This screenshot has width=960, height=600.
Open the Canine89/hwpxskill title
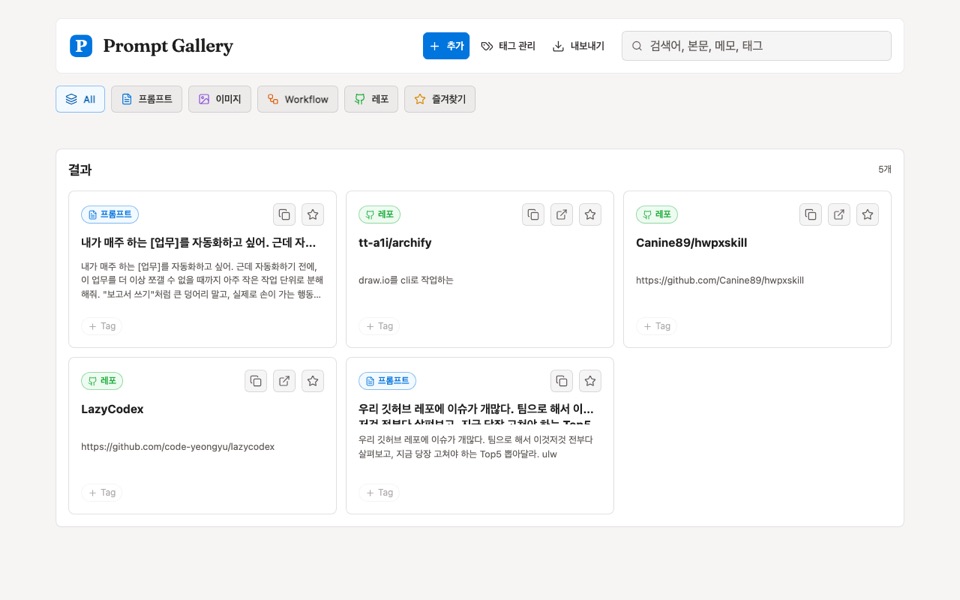pos(691,242)
